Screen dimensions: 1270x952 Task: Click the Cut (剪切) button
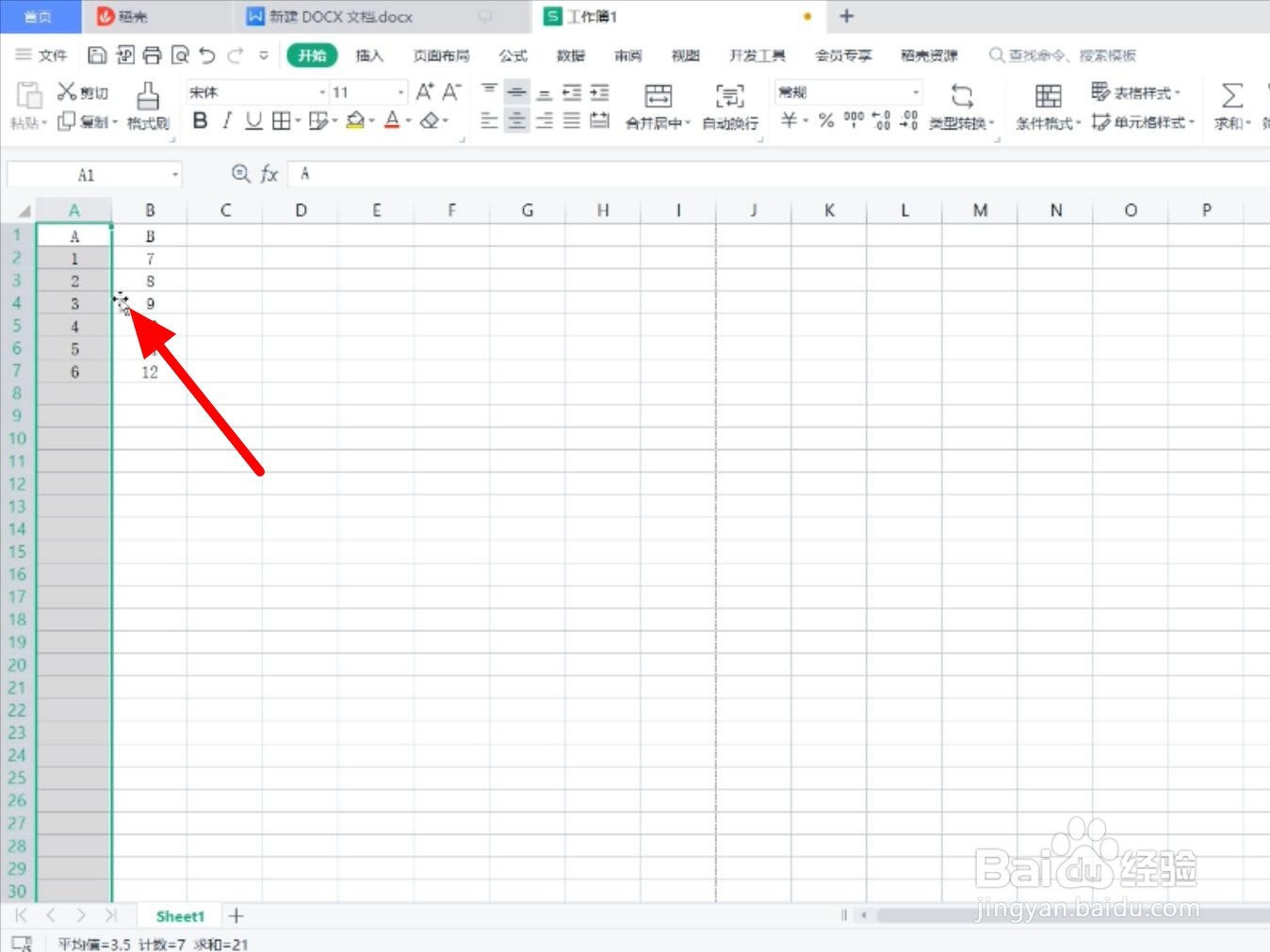tap(82, 92)
